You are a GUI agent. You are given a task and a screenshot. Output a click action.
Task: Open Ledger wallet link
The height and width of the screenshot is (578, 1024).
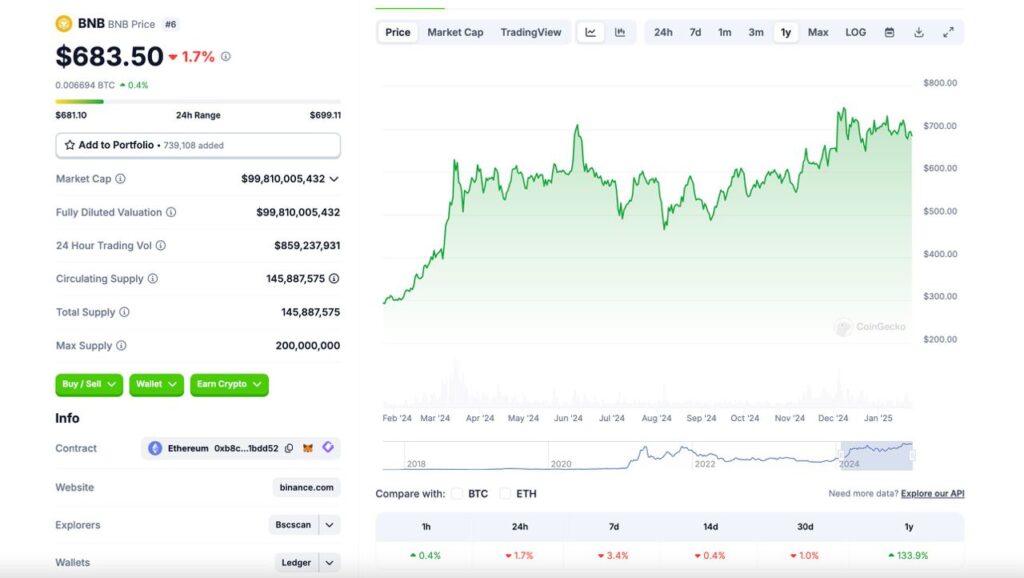coord(296,562)
